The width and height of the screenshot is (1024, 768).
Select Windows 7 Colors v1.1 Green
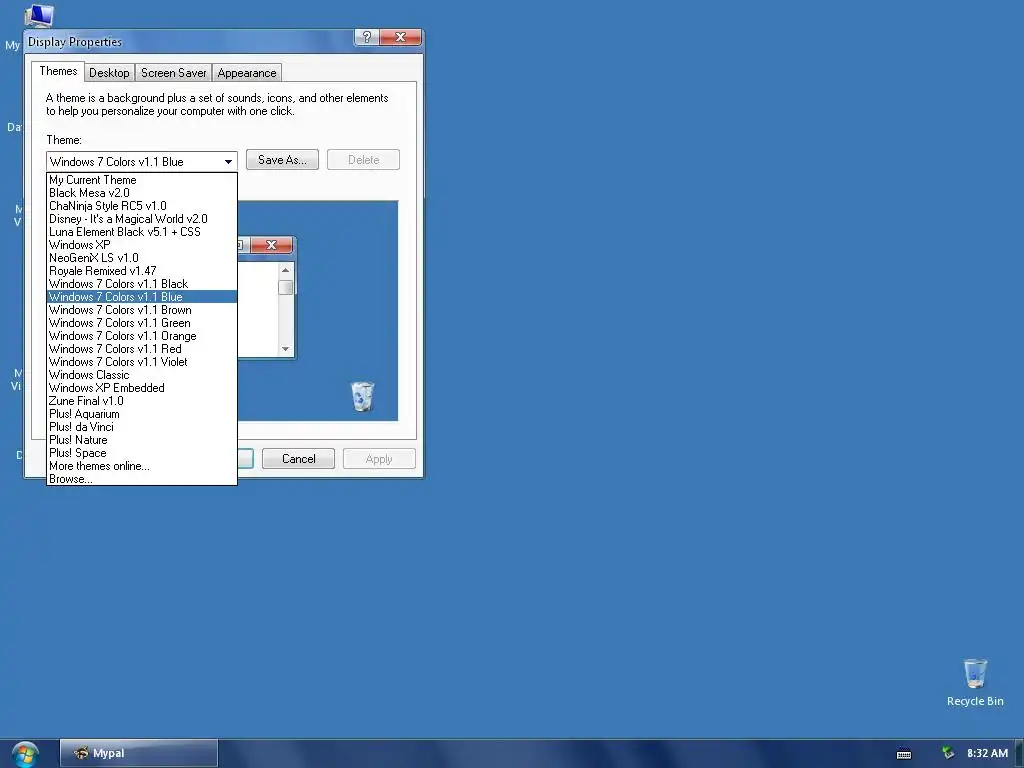142,323
